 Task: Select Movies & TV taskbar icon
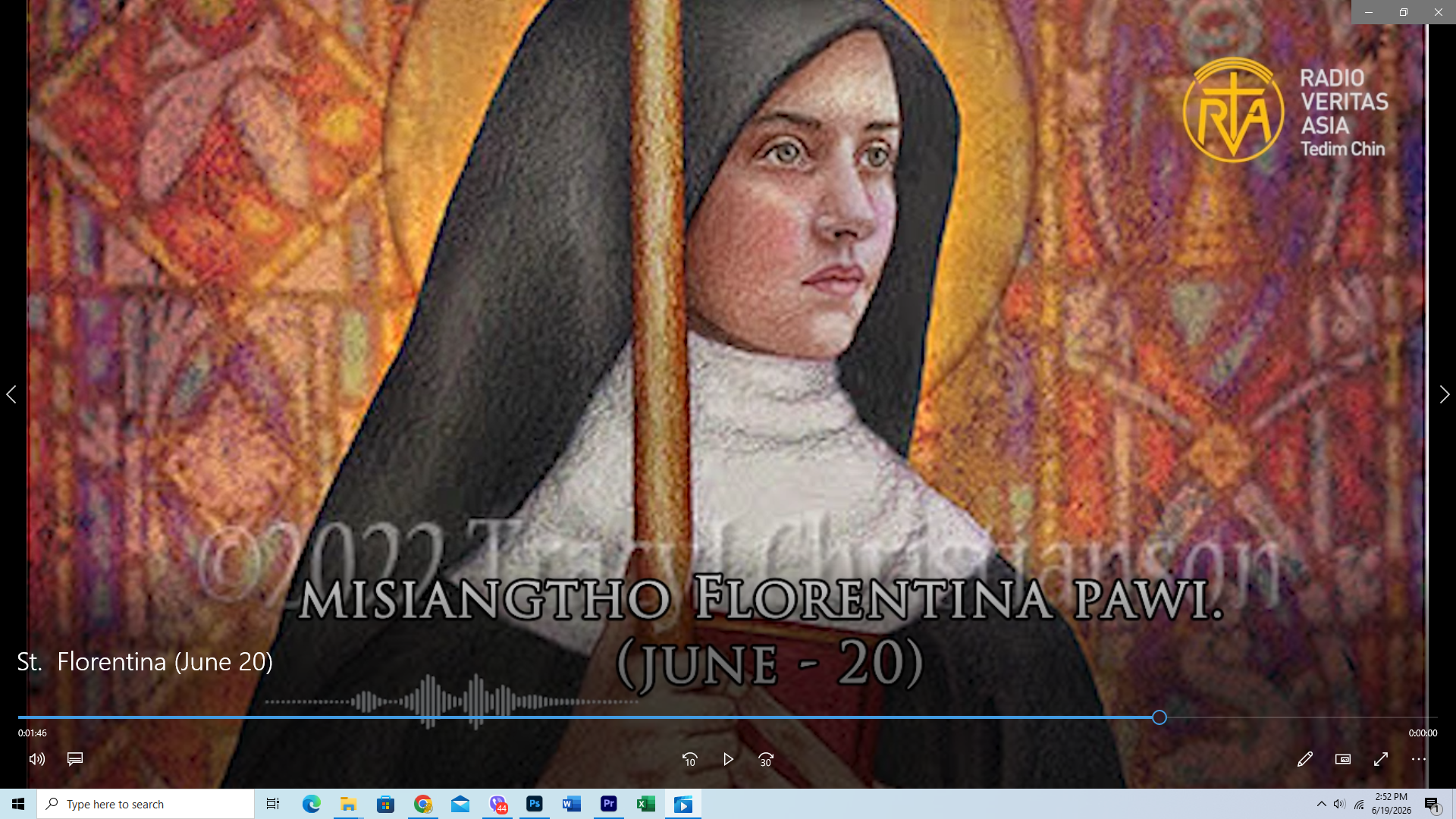coord(683,804)
